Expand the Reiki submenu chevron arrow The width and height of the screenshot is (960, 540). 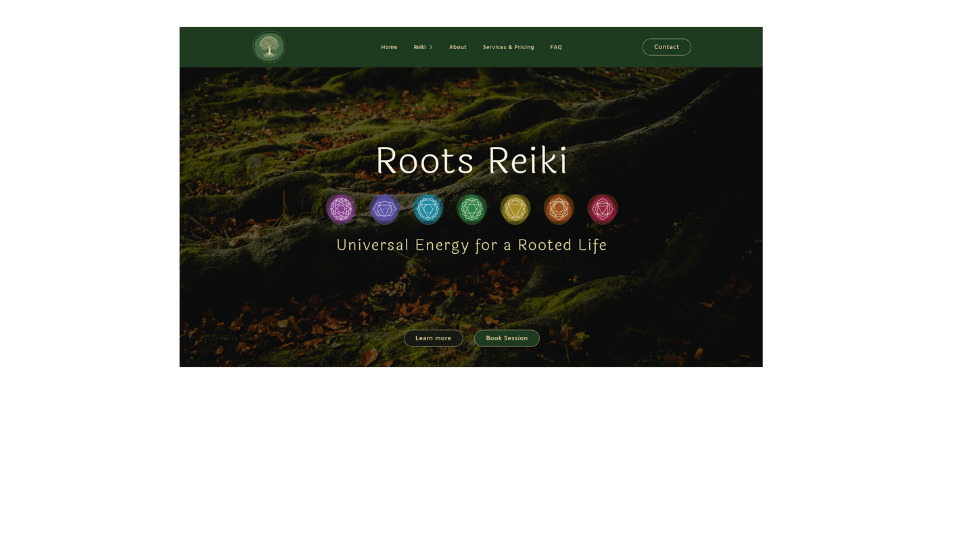click(x=431, y=47)
